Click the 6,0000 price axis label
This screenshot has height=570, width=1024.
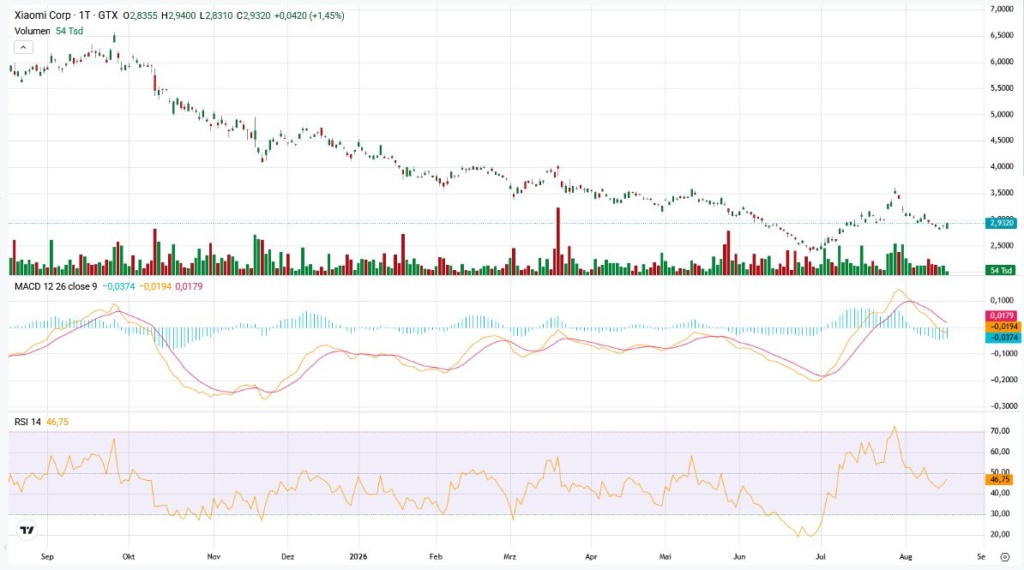click(x=1001, y=61)
